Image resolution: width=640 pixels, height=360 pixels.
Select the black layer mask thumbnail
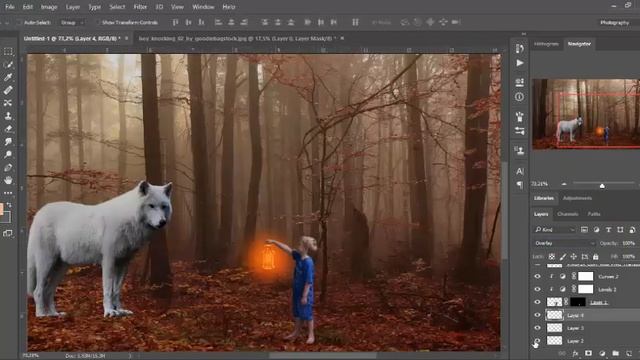(578, 302)
